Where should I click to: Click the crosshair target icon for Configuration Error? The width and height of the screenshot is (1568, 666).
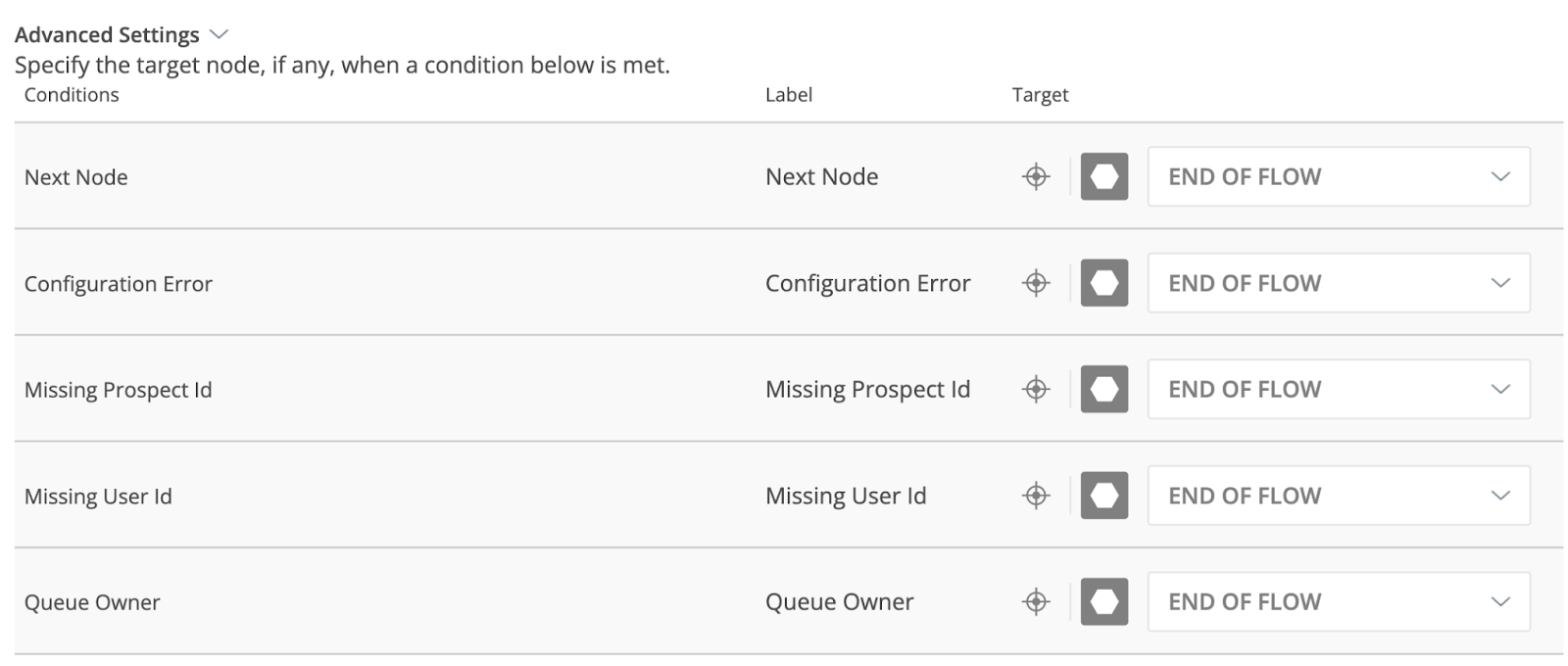[1036, 283]
